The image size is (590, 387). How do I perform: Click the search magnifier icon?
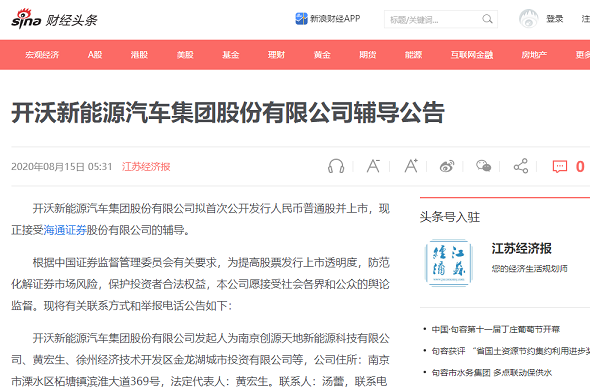[487, 19]
